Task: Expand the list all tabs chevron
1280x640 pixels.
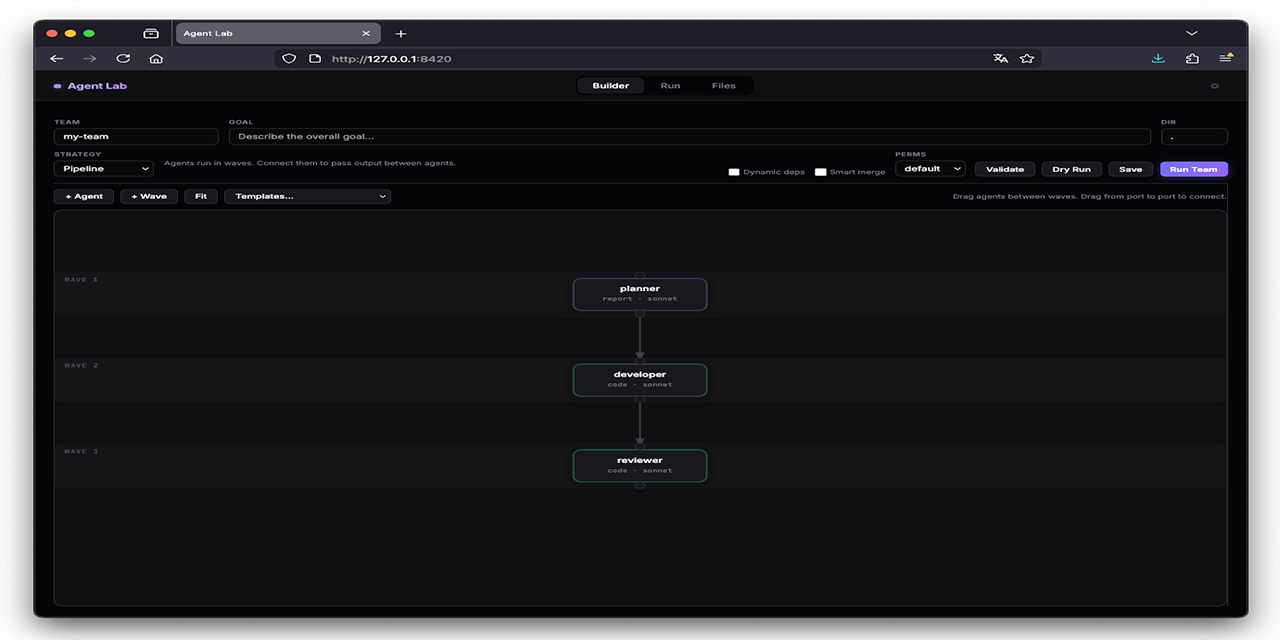Action: (1192, 33)
